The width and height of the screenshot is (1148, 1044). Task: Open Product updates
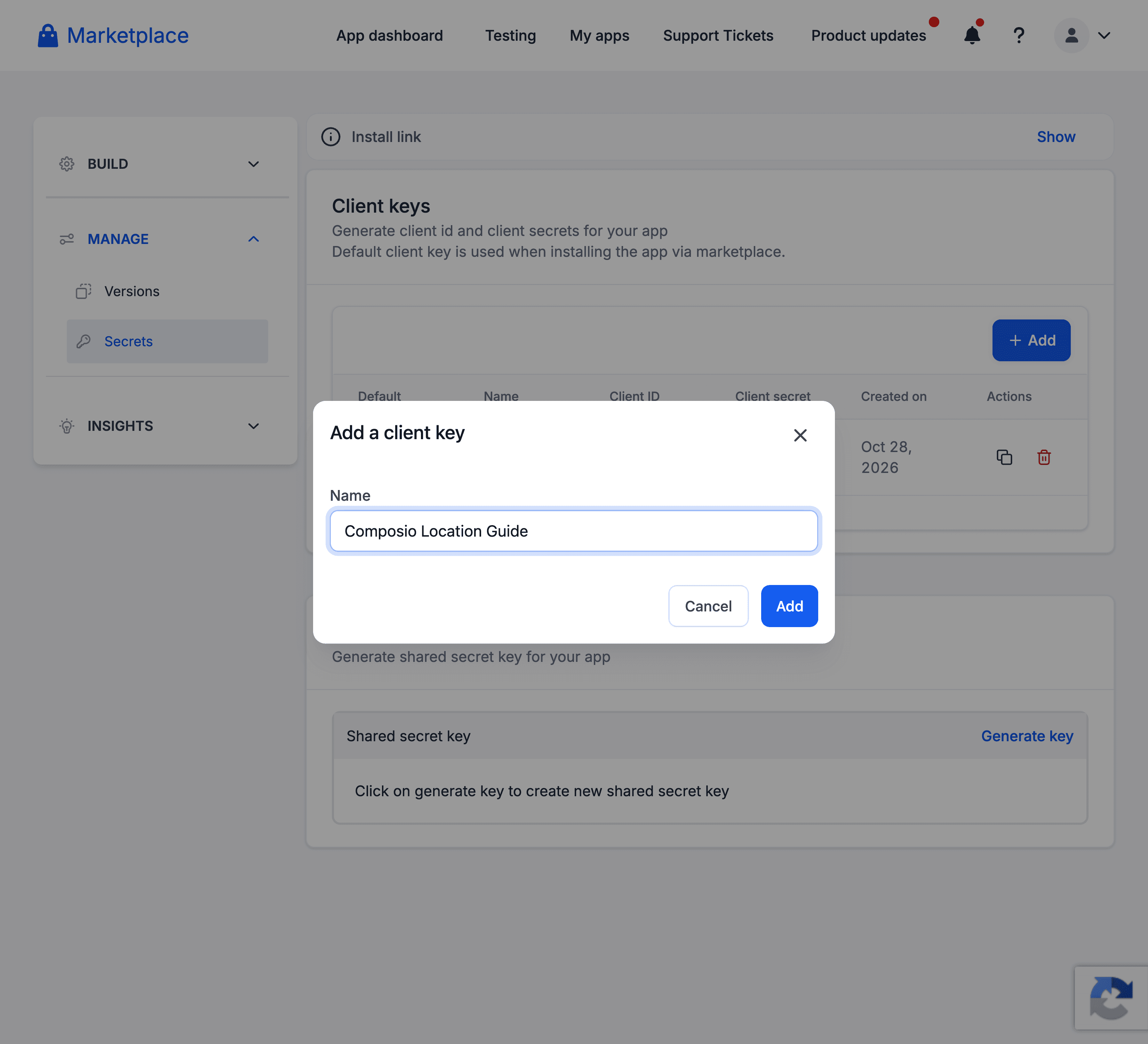pos(868,35)
